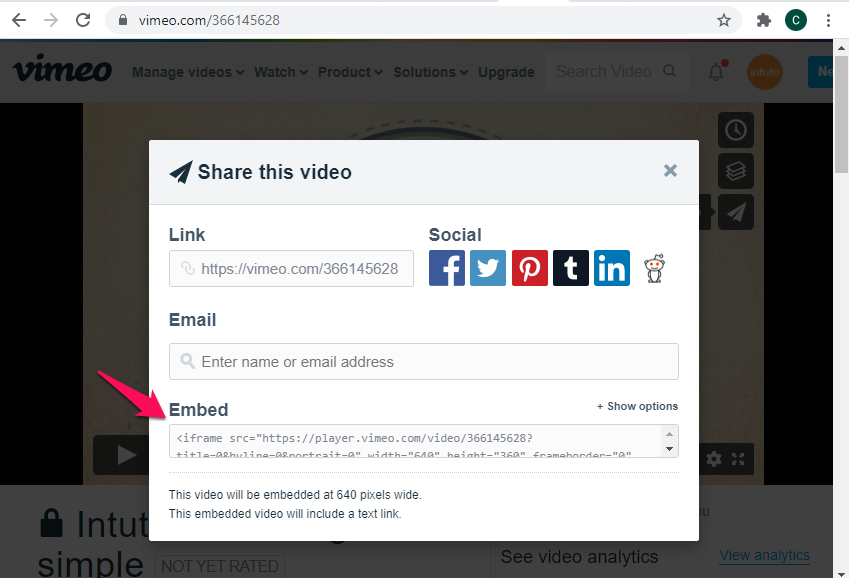Open the Solutions dropdown menu
Image resolution: width=849 pixels, height=578 pixels.
pyautogui.click(x=431, y=72)
